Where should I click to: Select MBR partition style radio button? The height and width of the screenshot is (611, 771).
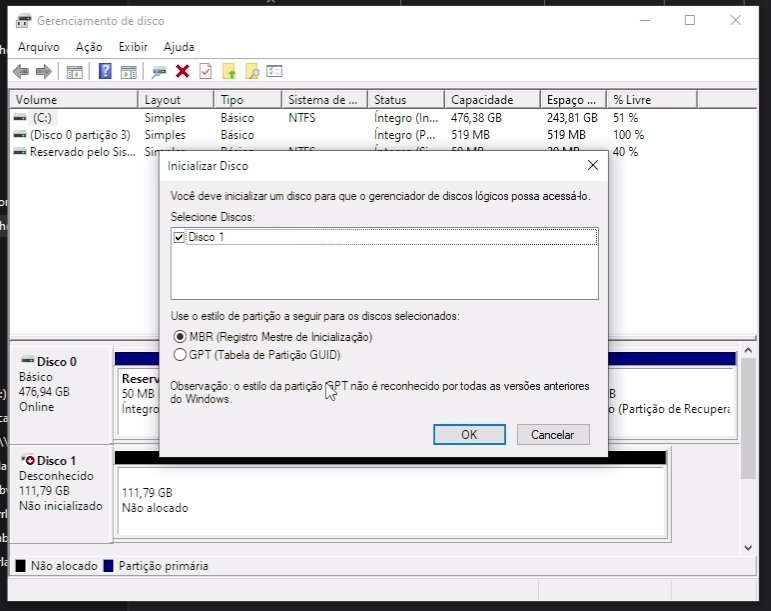[x=180, y=337]
